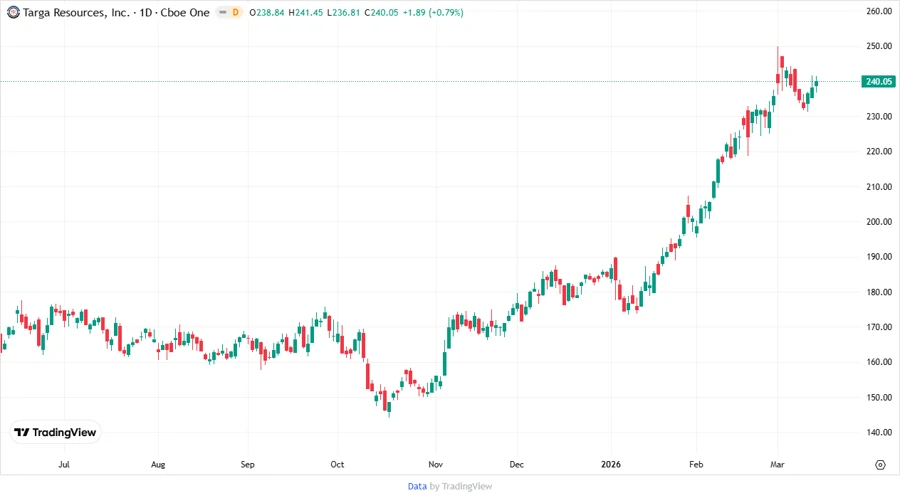Click the Targa Resources logo icon

pyautogui.click(x=13, y=12)
